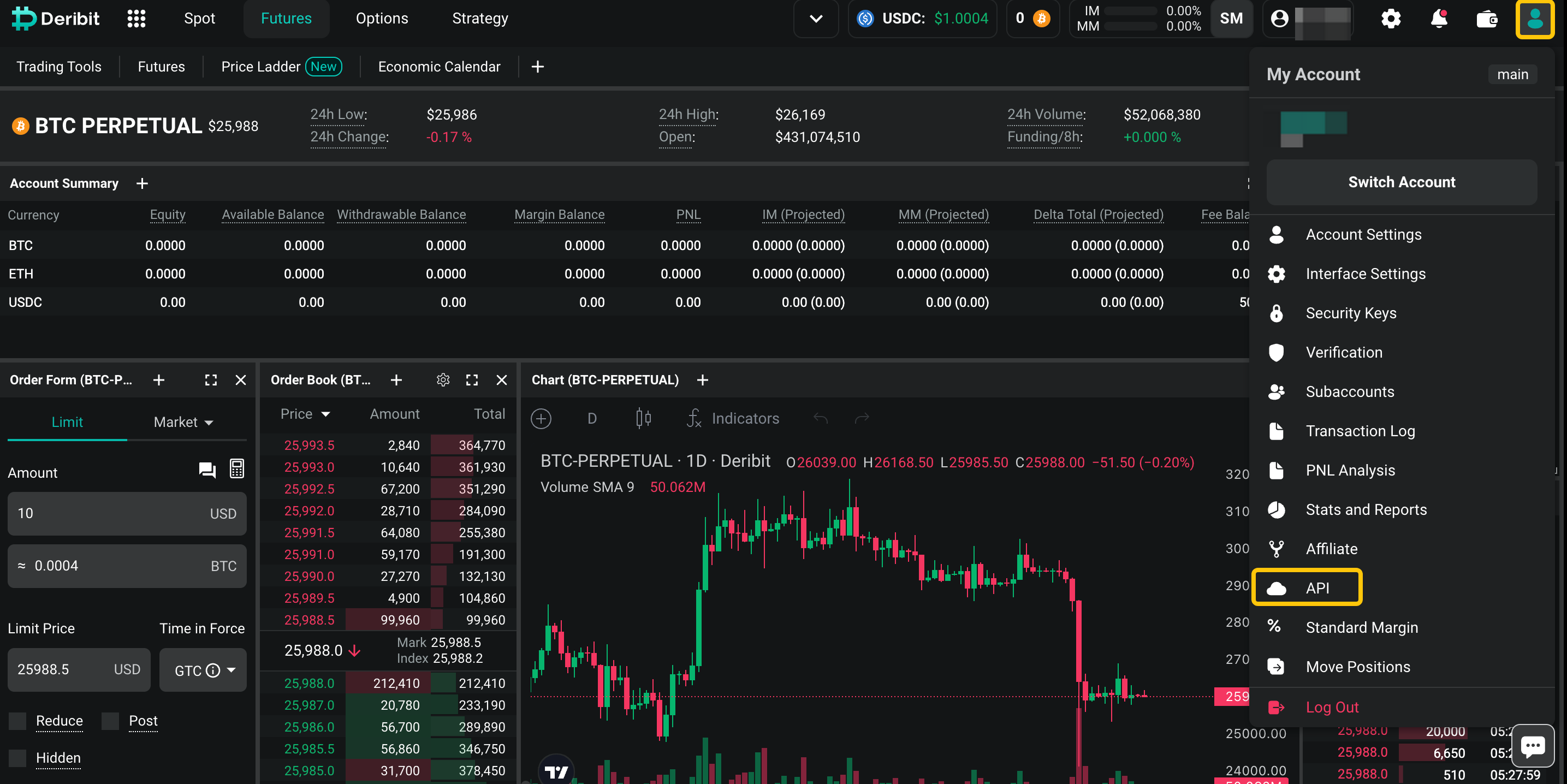Click the Log Out link
Viewport: 1567px width, 784px height.
click(1332, 707)
